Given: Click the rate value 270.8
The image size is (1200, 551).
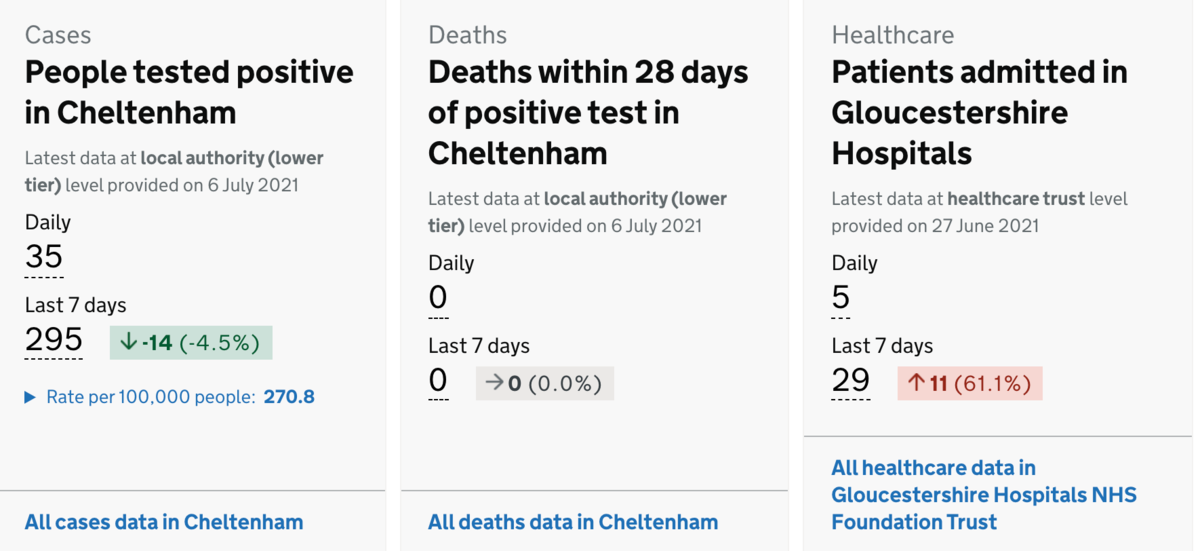Looking at the screenshot, I should point(289,397).
